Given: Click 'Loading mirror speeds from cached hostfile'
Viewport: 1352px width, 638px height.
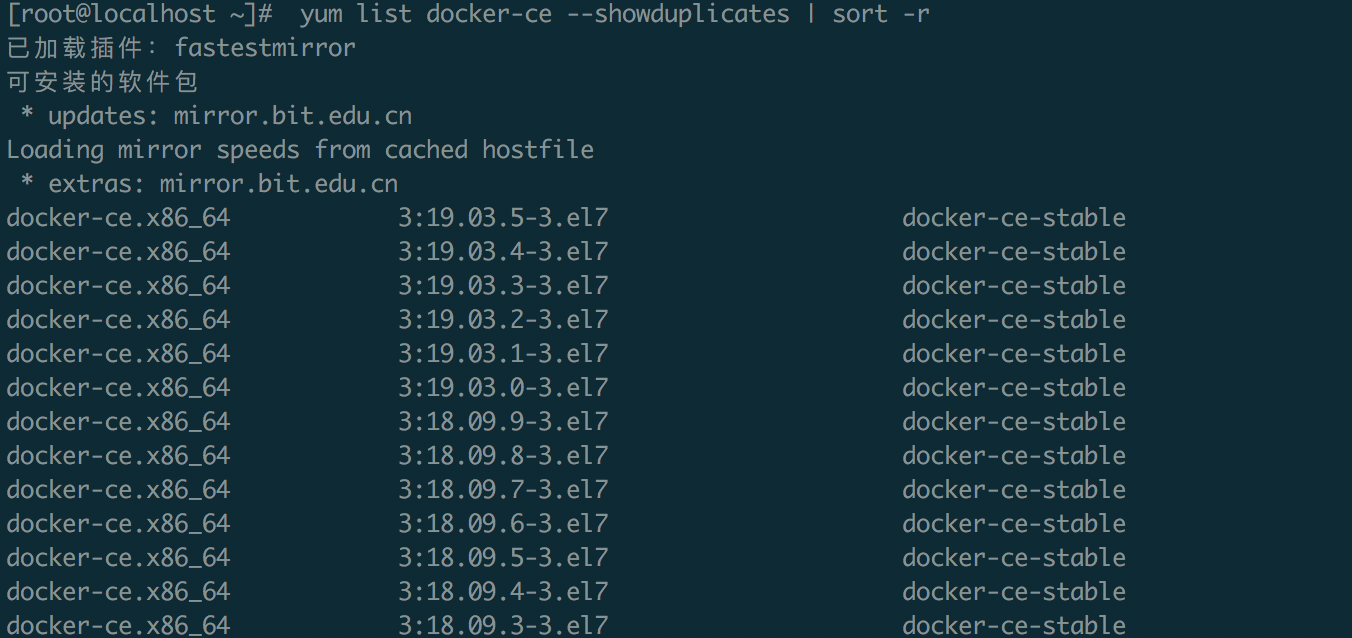Looking at the screenshot, I should pos(300,150).
